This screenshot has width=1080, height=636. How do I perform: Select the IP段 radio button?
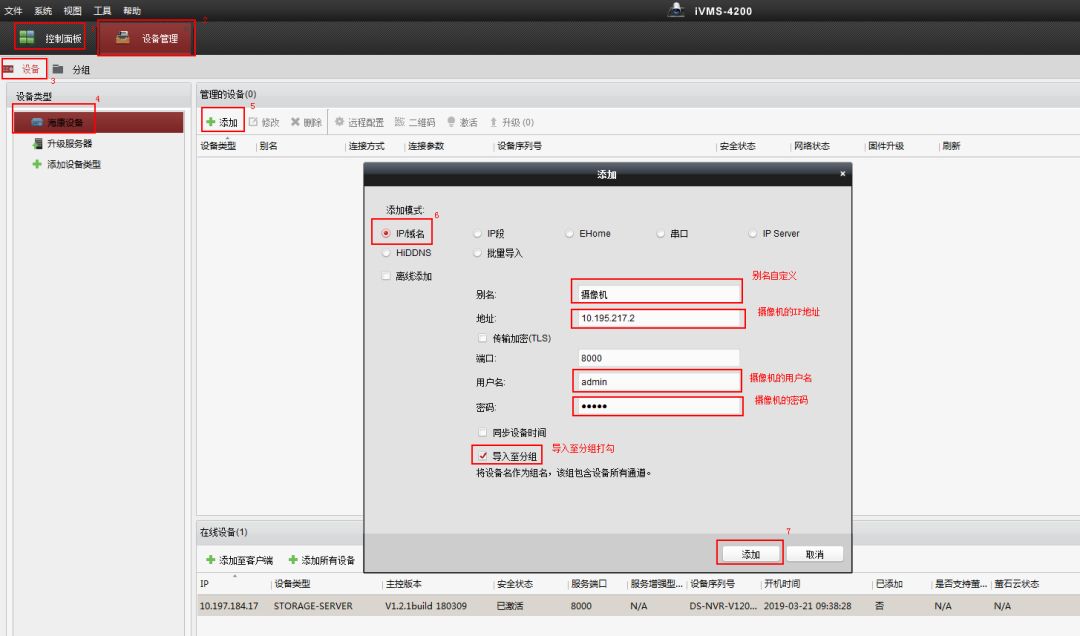click(x=477, y=234)
